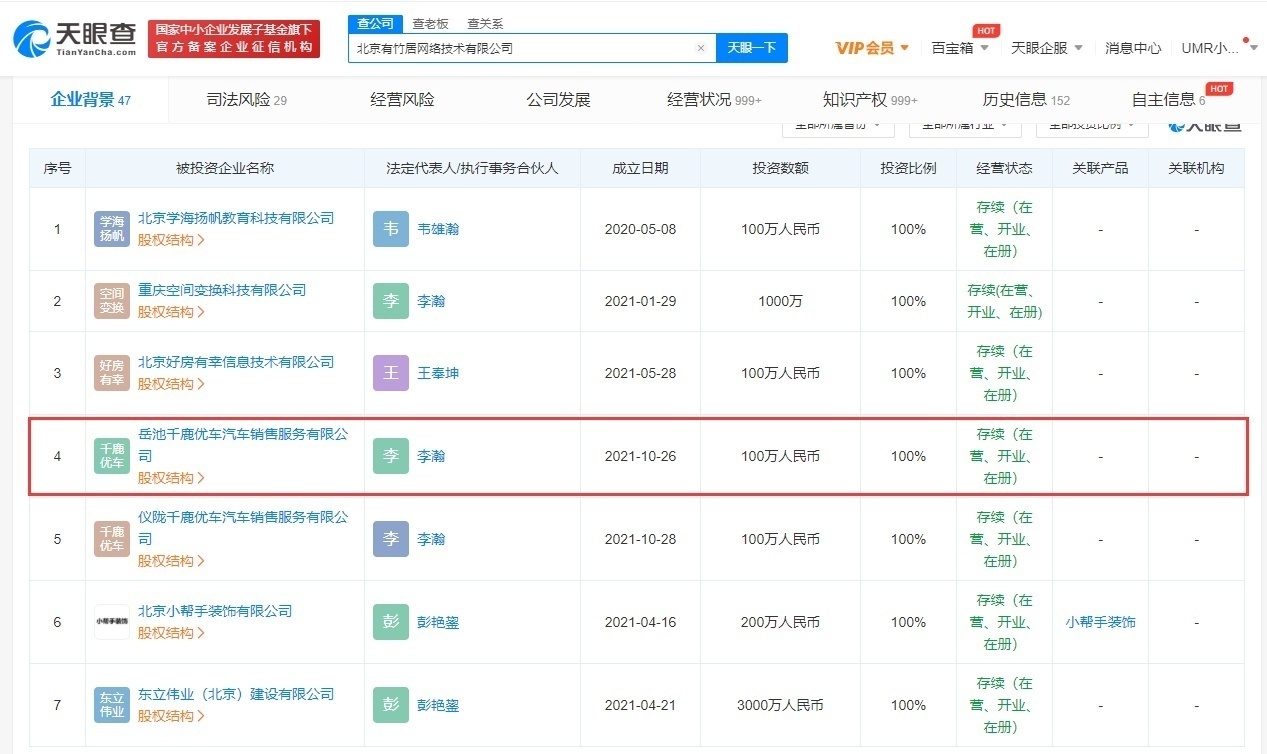Open the 天眼企服 dropdown
The image size is (1267, 754).
tap(1047, 48)
